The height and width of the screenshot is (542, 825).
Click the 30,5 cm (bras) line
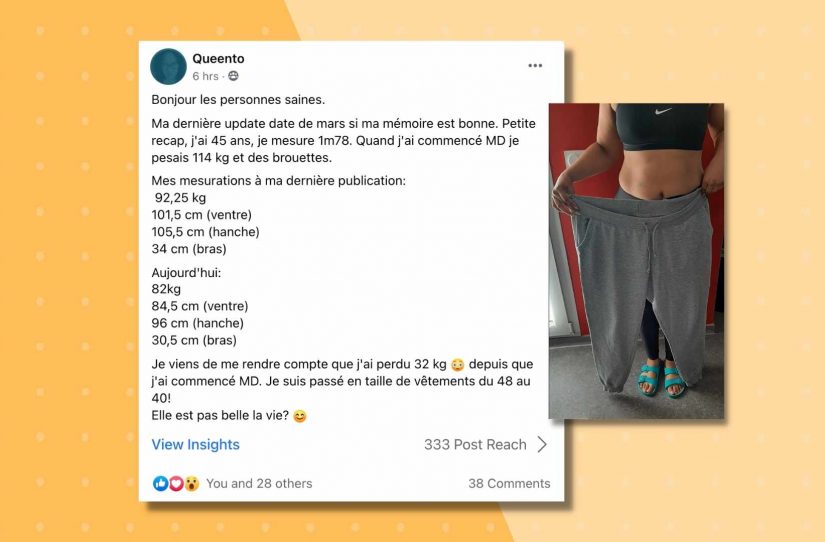(194, 340)
